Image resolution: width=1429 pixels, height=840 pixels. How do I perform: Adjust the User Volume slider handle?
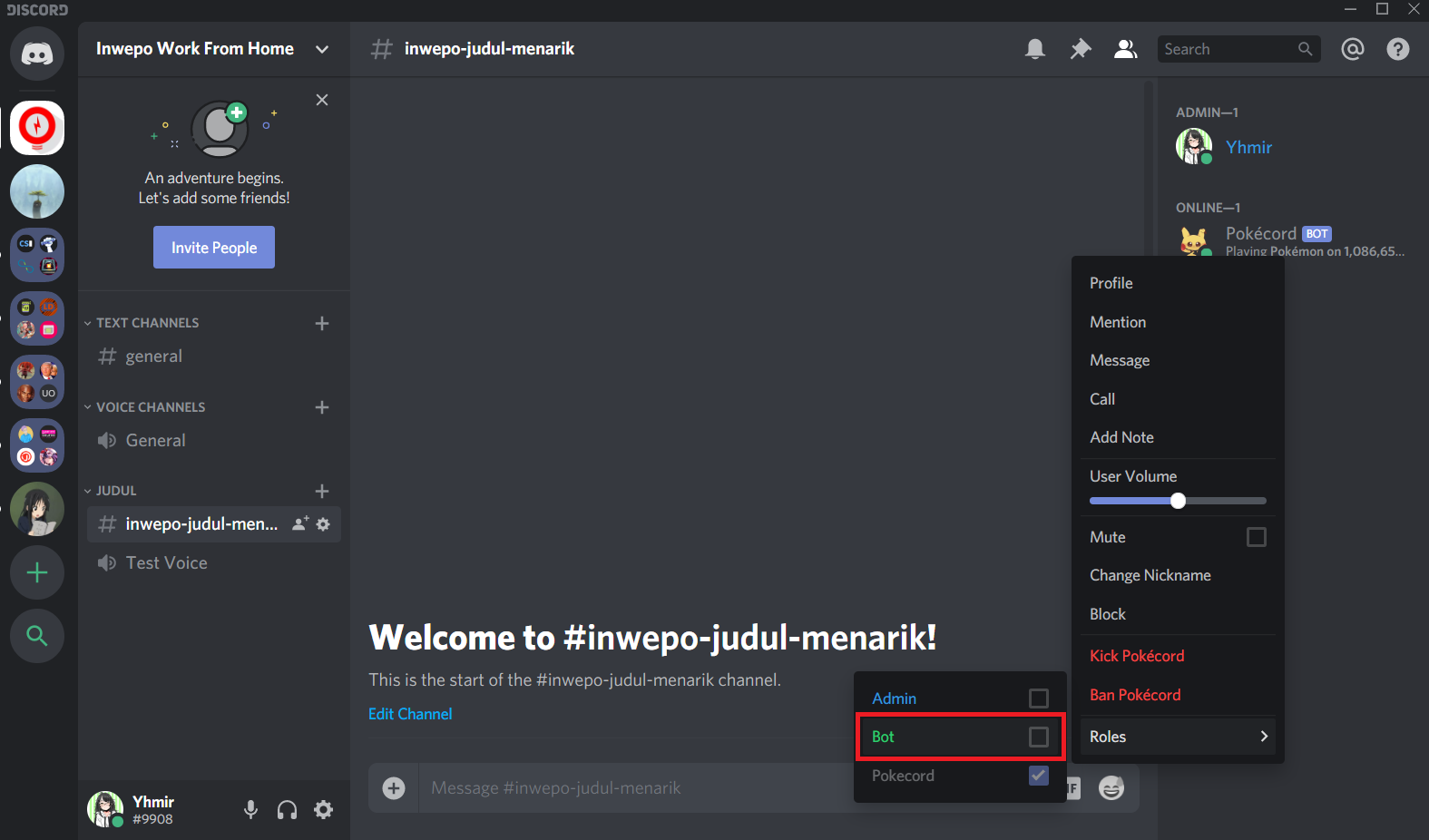coord(1178,501)
